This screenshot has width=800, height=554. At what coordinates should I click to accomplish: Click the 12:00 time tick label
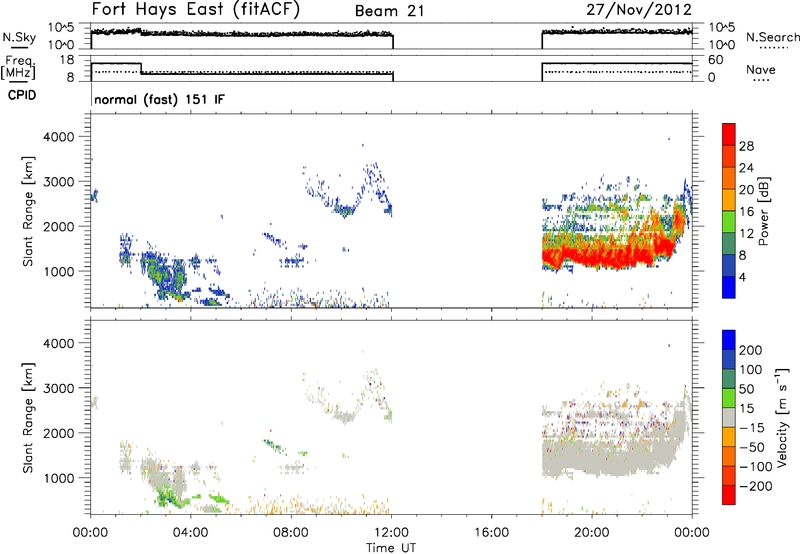click(x=391, y=533)
